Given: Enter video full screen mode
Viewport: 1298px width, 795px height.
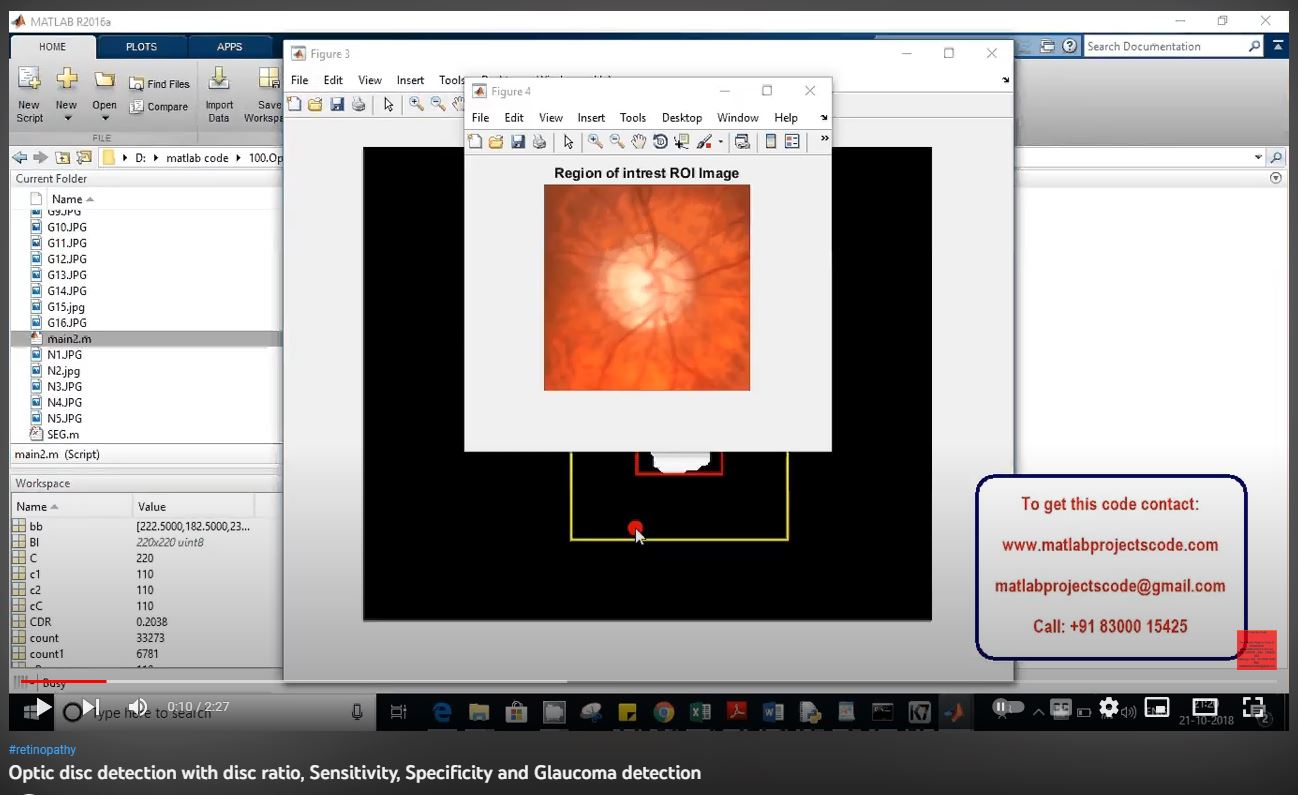Looking at the screenshot, I should (1253, 707).
